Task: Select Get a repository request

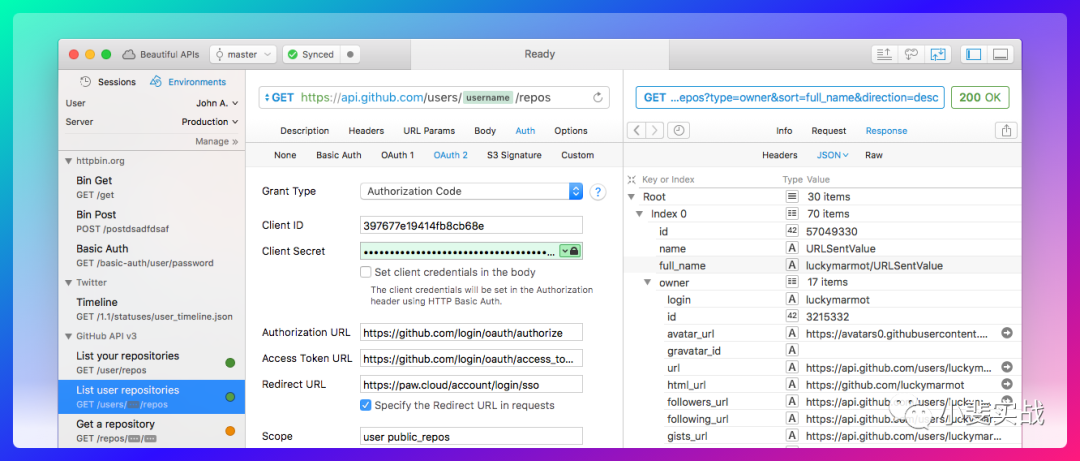Action: pyautogui.click(x=152, y=430)
